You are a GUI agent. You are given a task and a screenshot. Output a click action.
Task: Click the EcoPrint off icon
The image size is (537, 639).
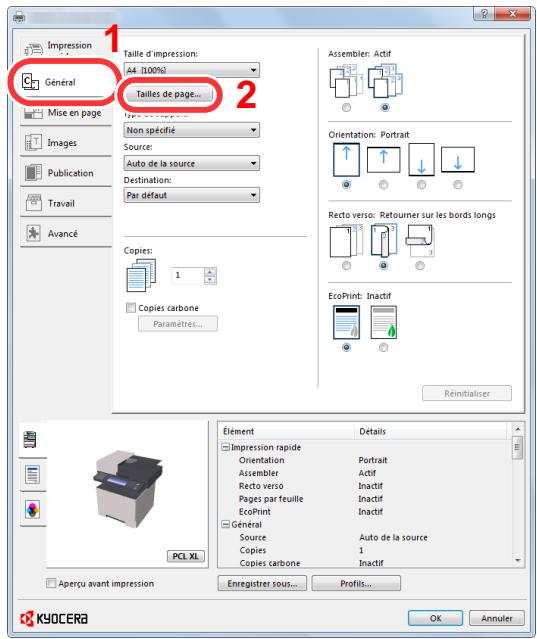(346, 322)
